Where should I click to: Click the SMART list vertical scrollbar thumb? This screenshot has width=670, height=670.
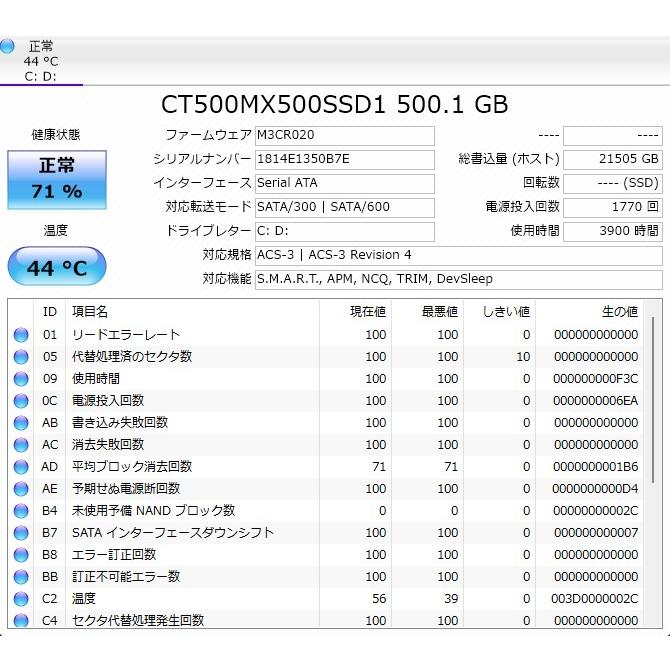coord(653,400)
